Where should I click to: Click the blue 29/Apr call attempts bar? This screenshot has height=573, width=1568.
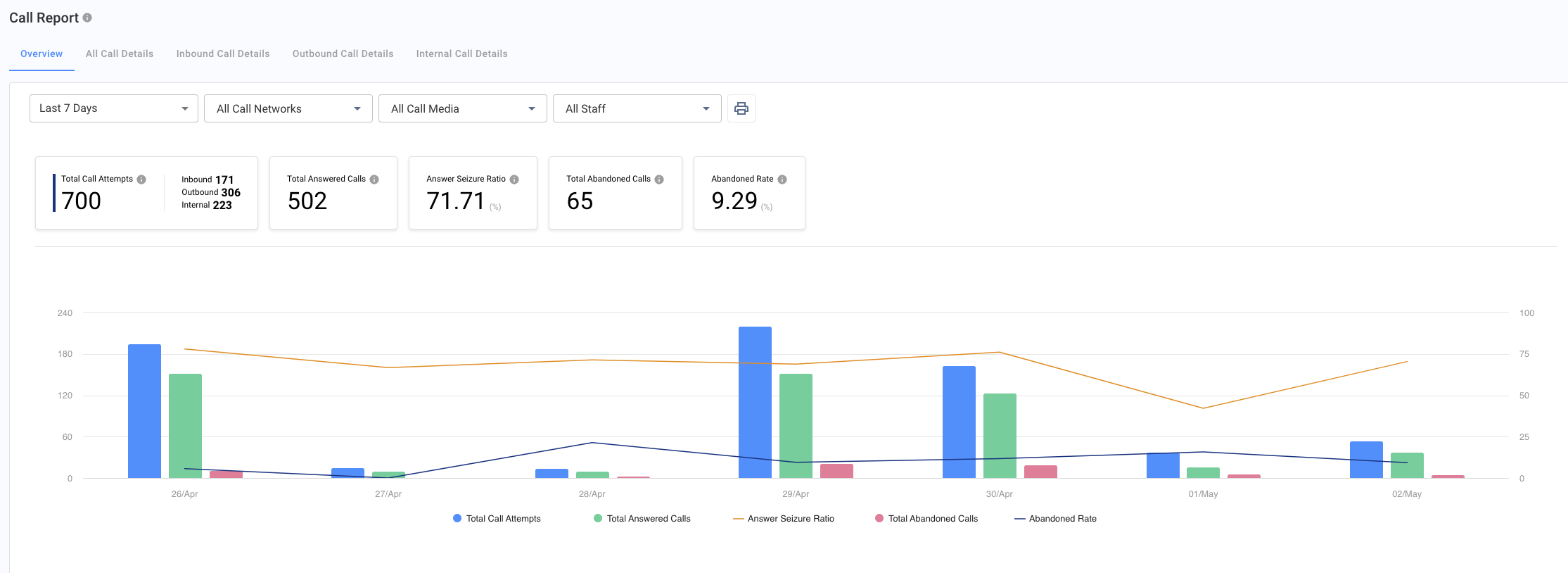pyautogui.click(x=755, y=402)
